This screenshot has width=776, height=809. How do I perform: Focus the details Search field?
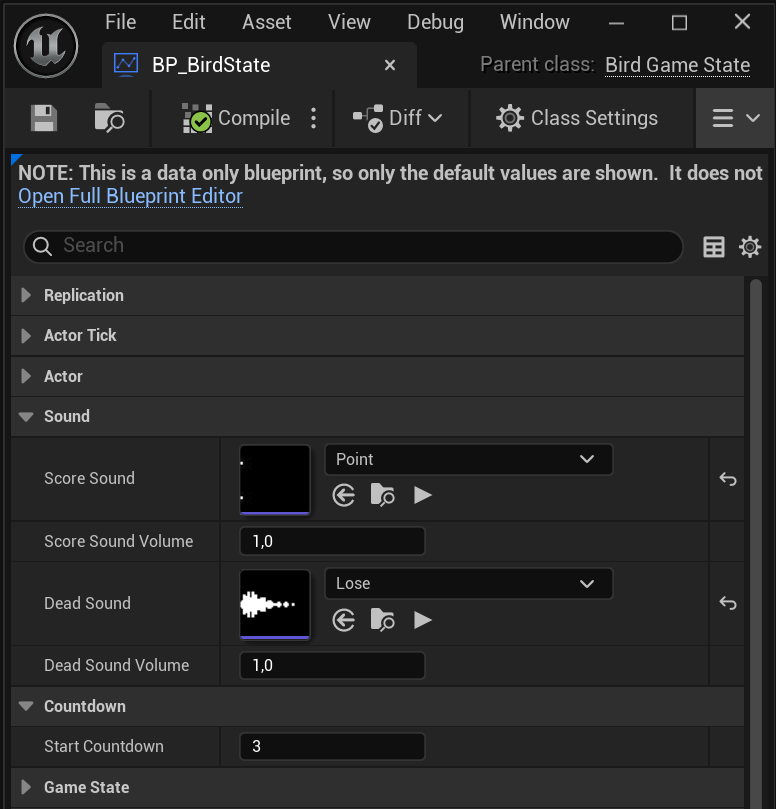pos(353,246)
